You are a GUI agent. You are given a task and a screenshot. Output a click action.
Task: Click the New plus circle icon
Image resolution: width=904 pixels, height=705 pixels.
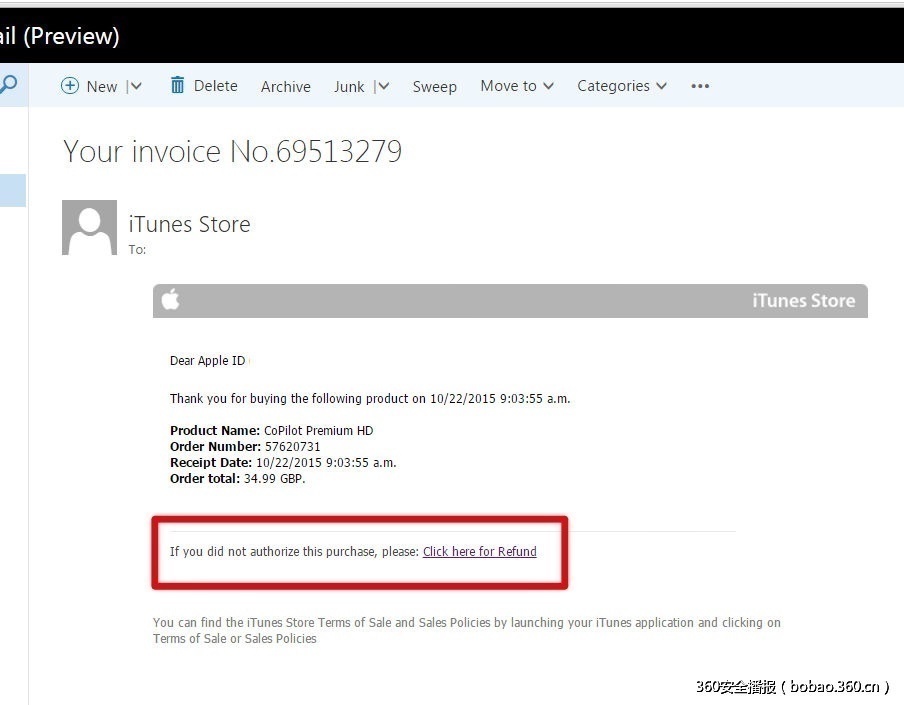pos(70,86)
